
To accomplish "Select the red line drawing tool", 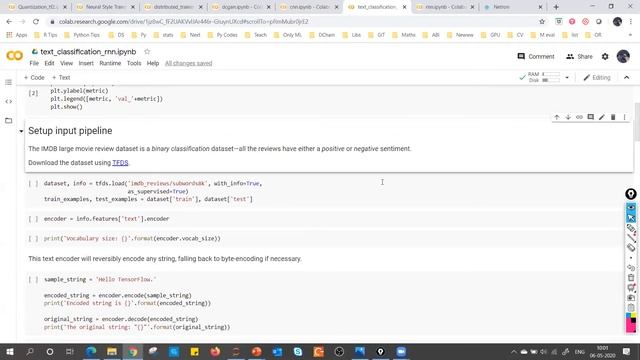I will 631,238.
